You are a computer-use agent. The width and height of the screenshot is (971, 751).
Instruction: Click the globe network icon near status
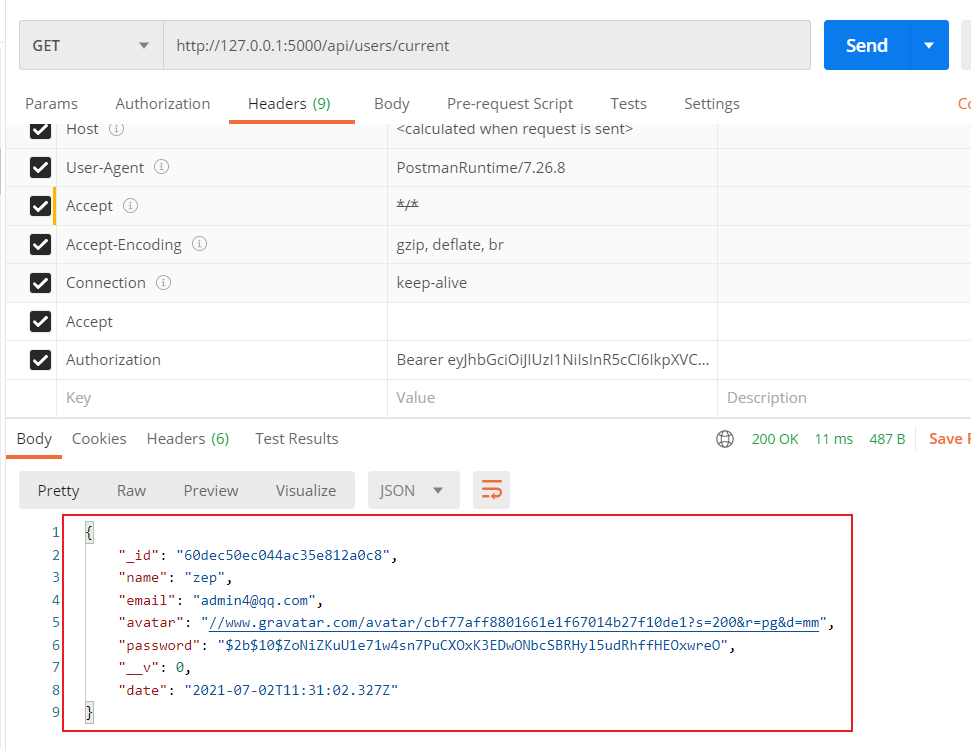pyautogui.click(x=725, y=439)
